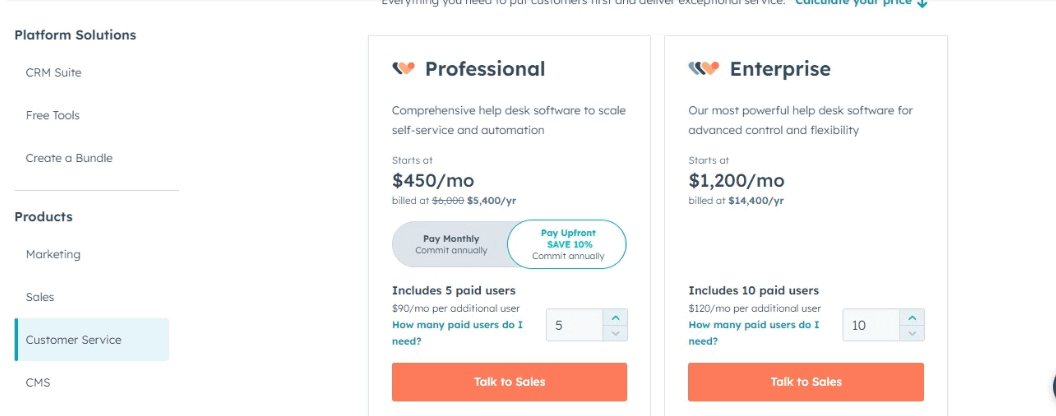Go to the Sales product page

point(40,297)
